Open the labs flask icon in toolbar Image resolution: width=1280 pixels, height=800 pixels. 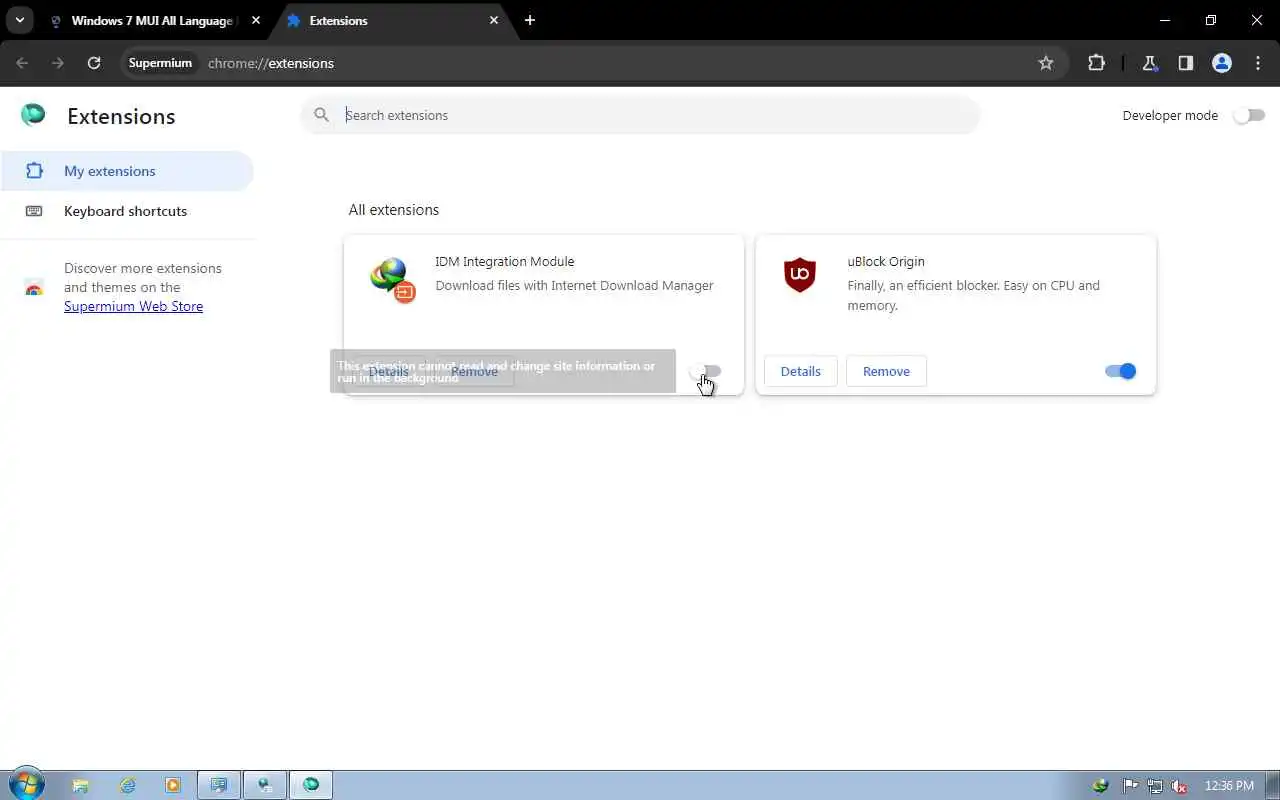coord(1150,63)
